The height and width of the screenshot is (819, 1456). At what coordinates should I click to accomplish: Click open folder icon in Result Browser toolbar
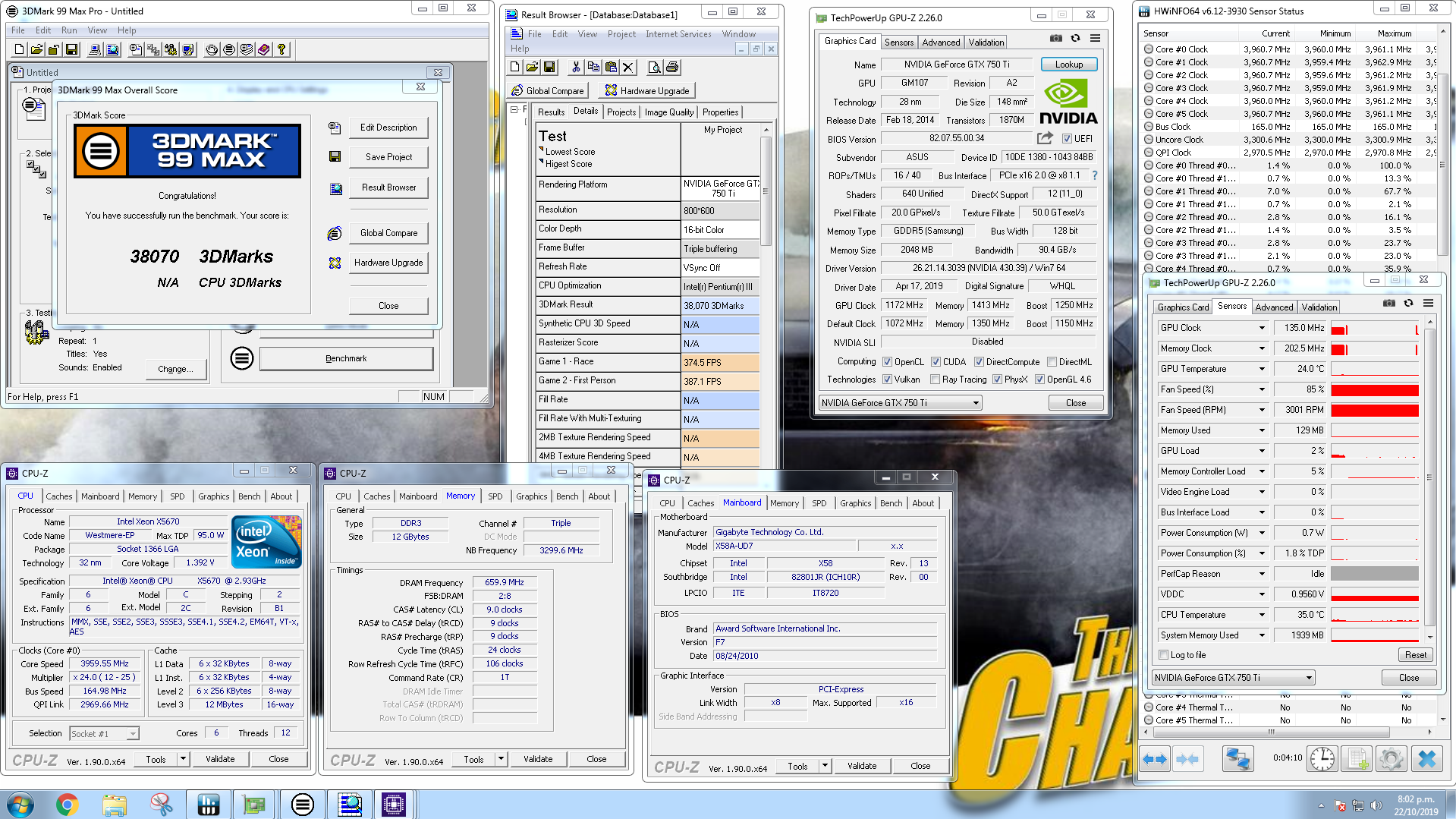533,67
